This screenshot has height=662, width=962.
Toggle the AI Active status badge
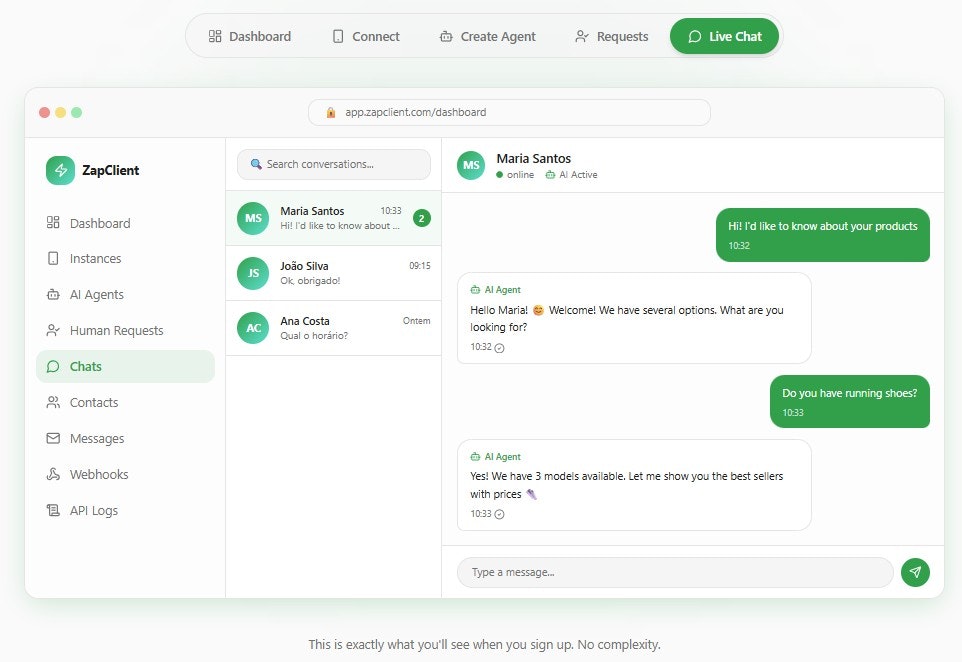[x=570, y=173]
